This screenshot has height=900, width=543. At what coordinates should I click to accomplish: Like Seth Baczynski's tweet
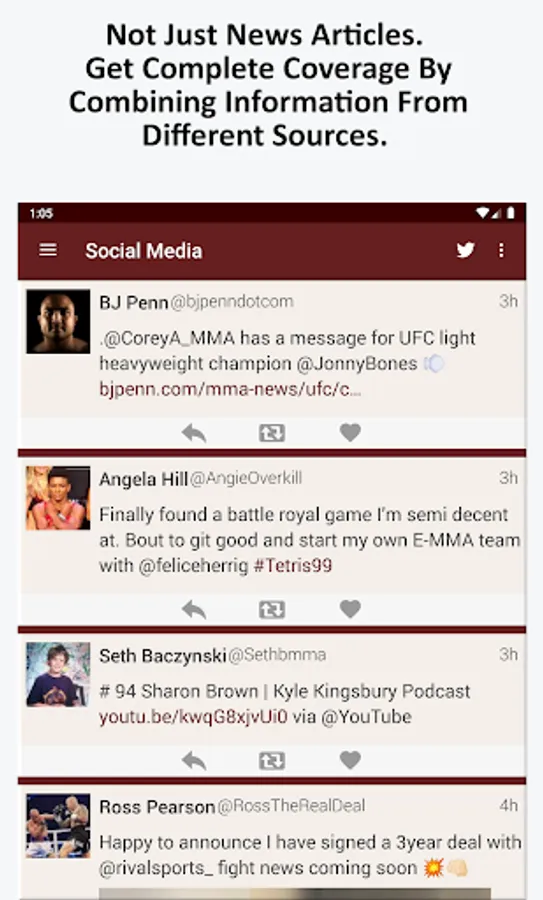pyautogui.click(x=350, y=761)
